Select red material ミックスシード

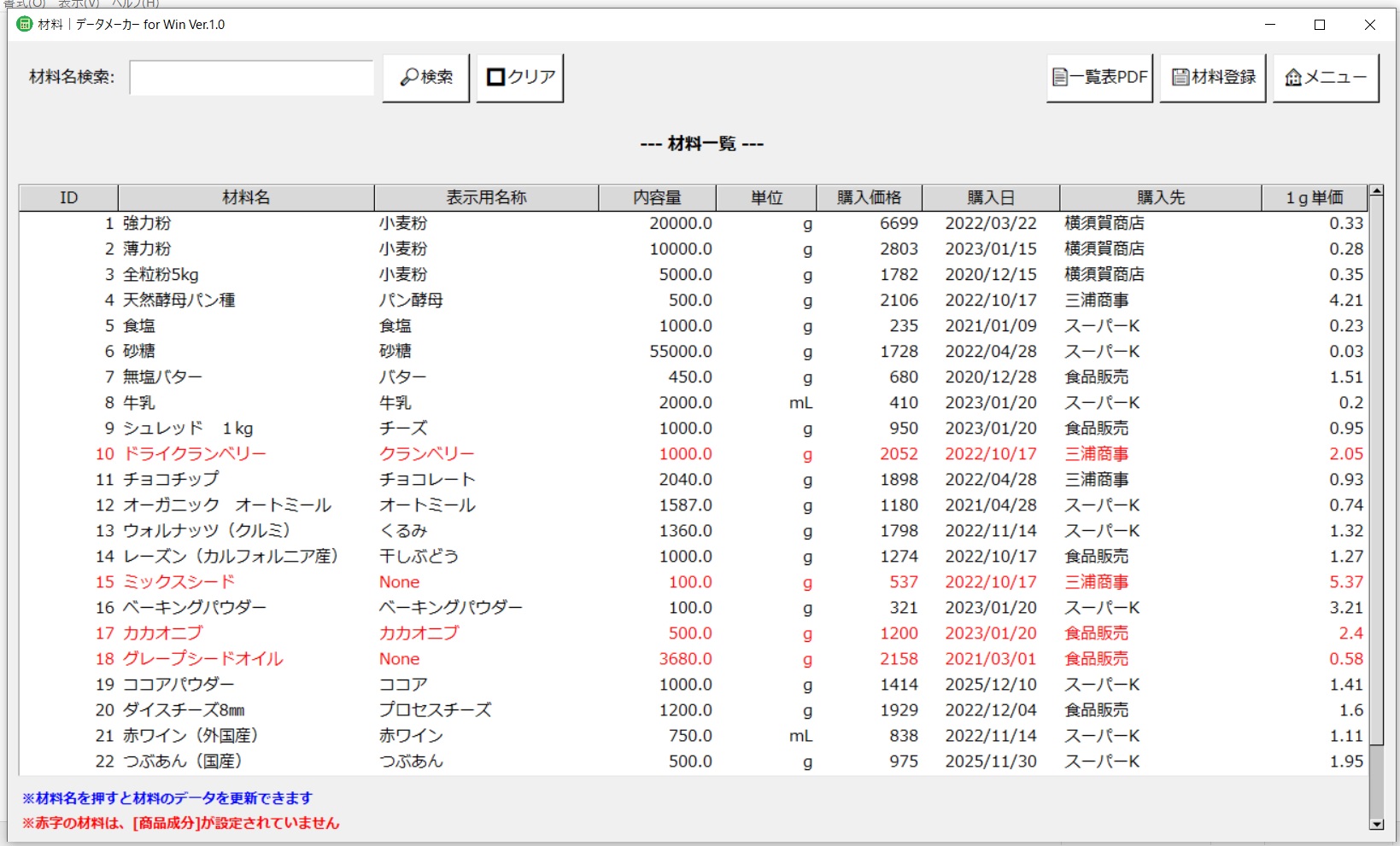179,582
